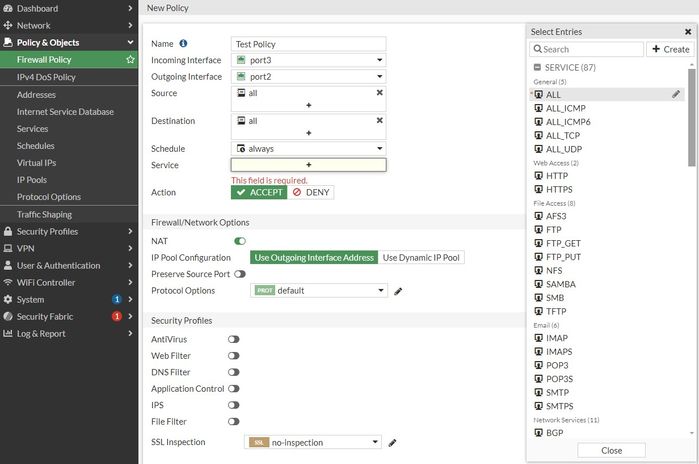699x464 pixels.
Task: Close Select Entries panel with X
Action: pos(688,32)
